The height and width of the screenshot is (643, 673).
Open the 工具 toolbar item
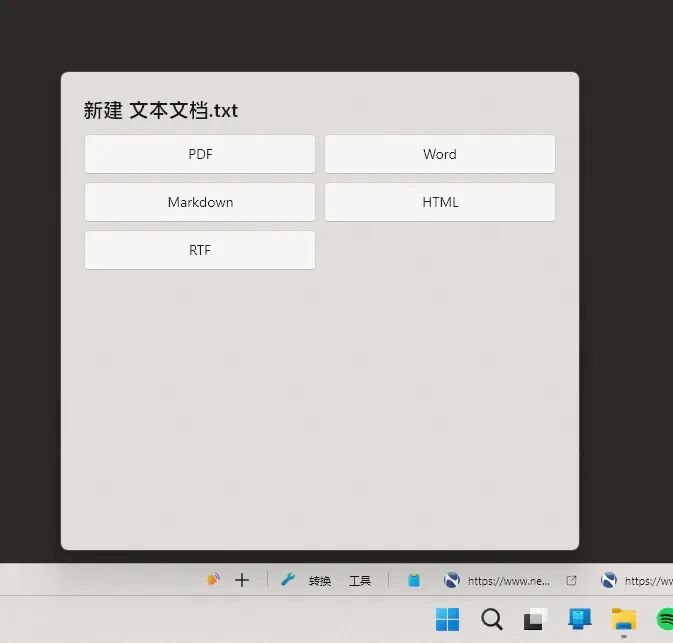360,581
